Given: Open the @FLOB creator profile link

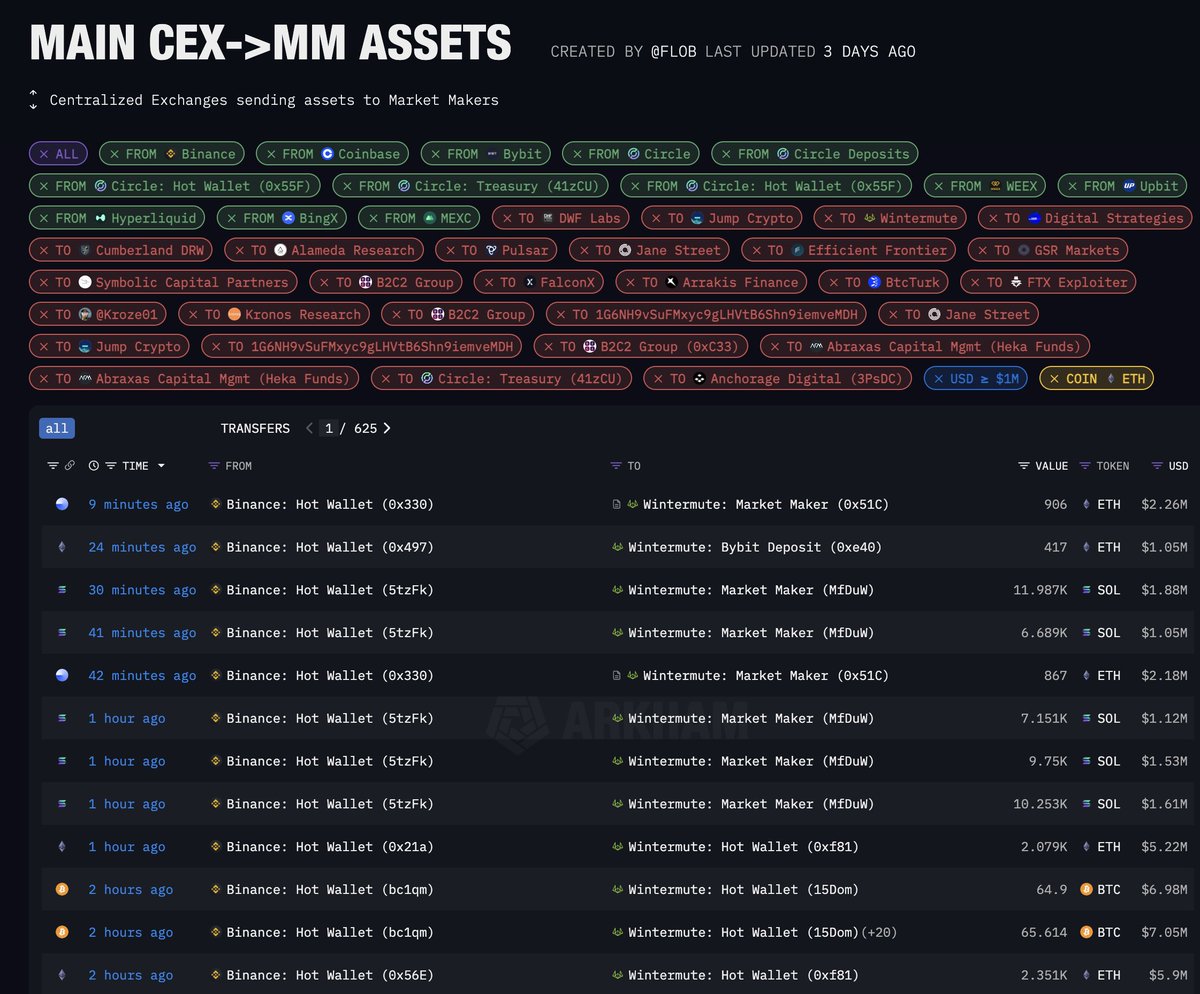Looking at the screenshot, I should [x=674, y=51].
